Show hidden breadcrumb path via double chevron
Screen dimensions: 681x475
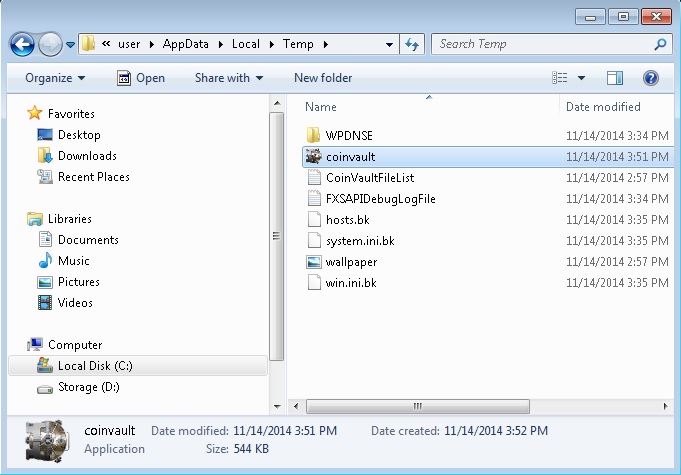(x=106, y=43)
